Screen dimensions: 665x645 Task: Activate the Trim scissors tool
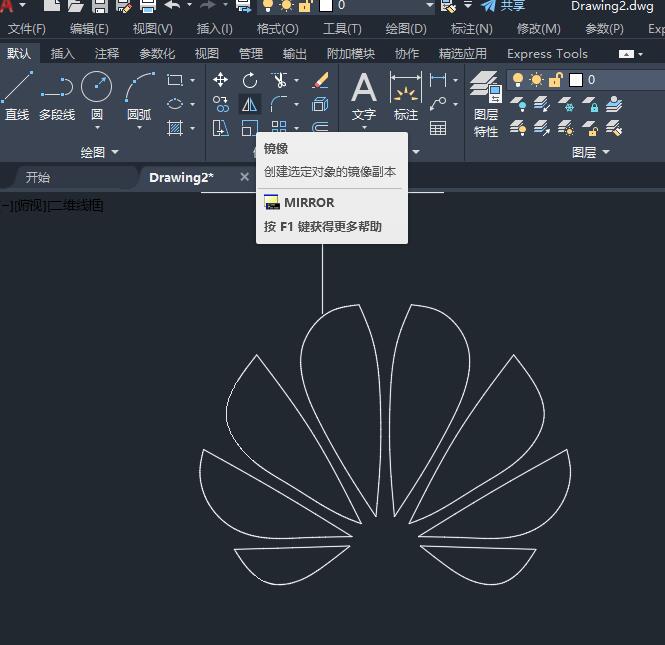pos(279,80)
